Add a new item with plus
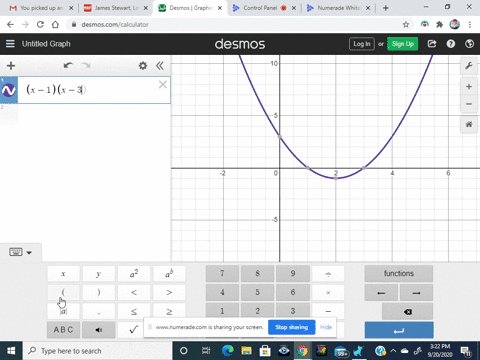Screen dimensions: 480x360 (11, 66)
